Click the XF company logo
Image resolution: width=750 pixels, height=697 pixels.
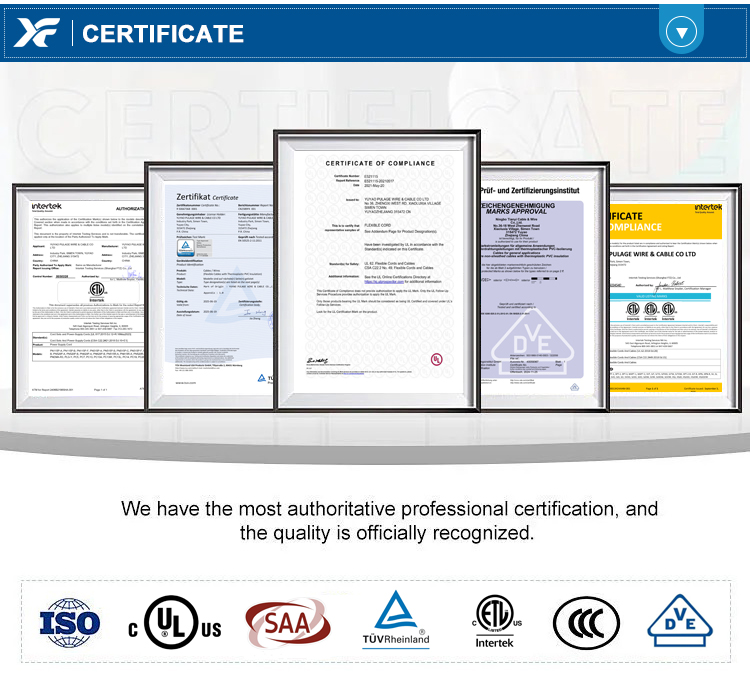pyautogui.click(x=37, y=33)
